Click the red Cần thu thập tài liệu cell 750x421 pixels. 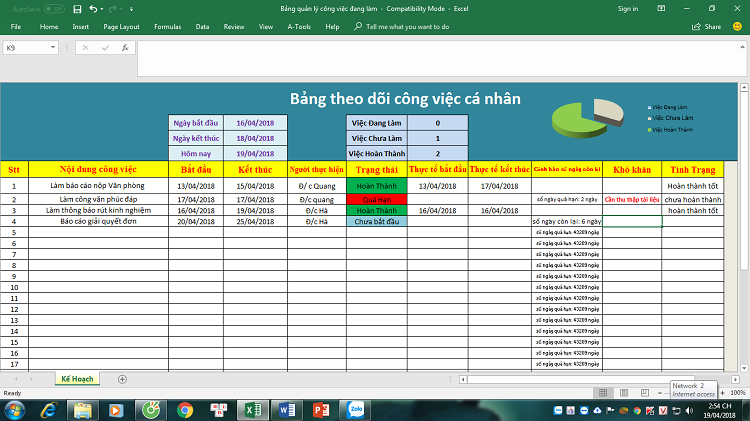632,199
